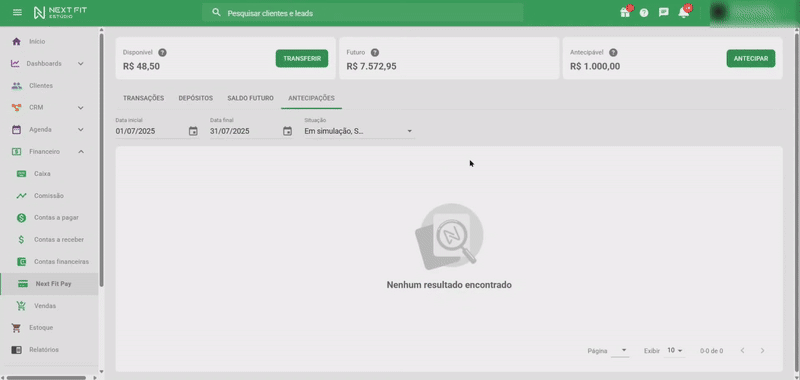
Task: Open the Situação filter dropdown
Action: pos(359,131)
